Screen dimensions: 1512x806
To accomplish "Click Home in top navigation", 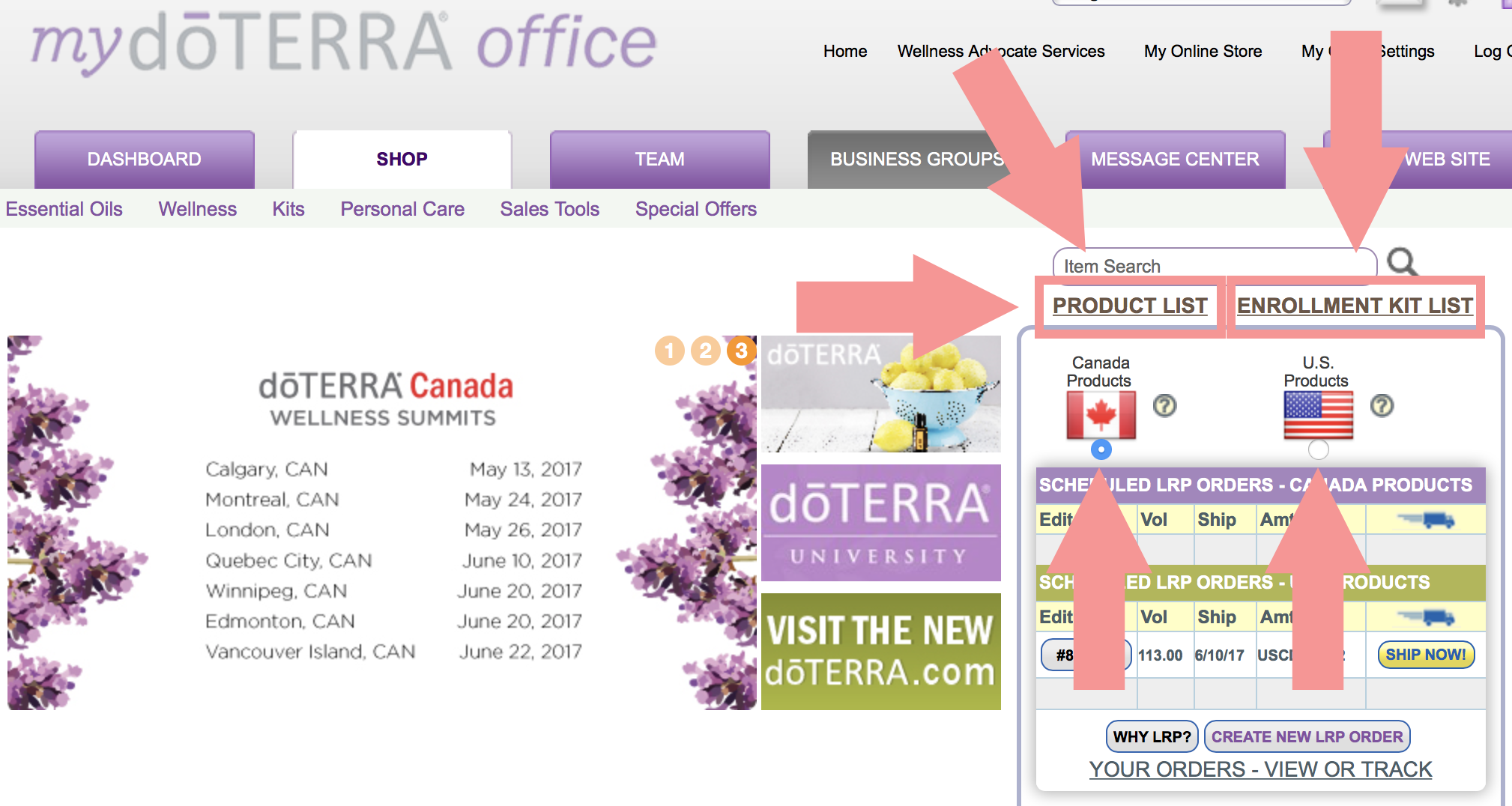I will (x=845, y=51).
